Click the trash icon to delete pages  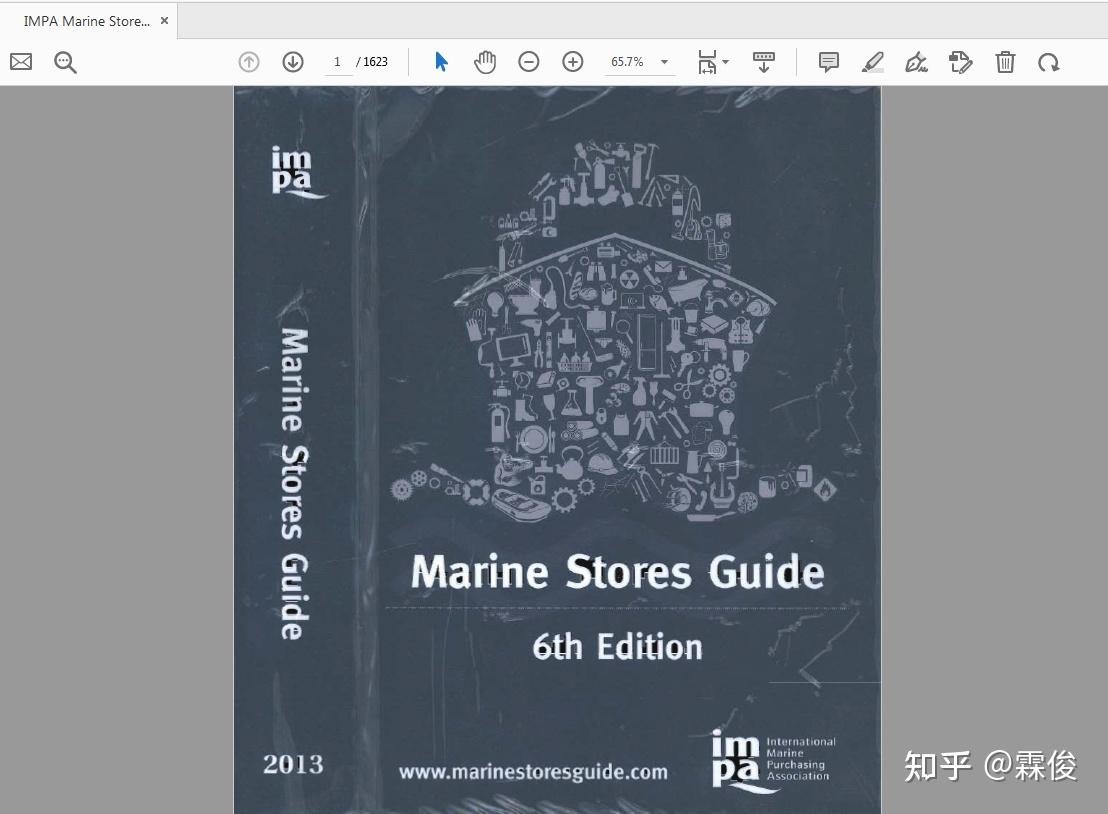click(1004, 62)
